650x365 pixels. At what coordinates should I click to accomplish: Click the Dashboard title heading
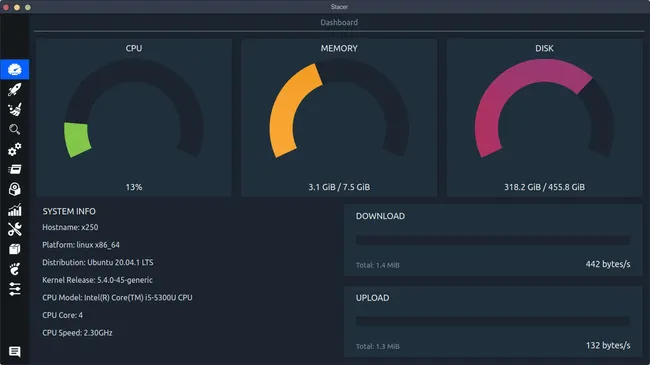(x=339, y=22)
